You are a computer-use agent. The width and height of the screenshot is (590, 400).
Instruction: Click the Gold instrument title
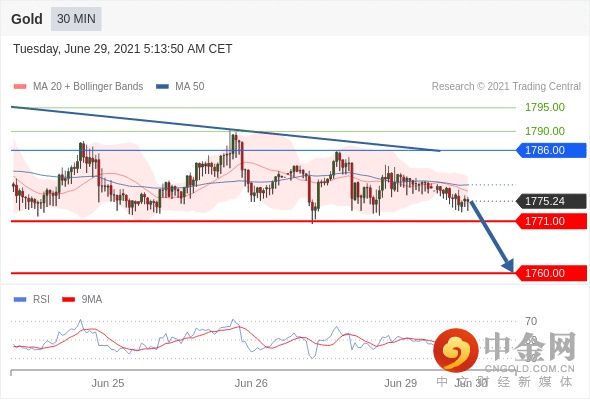point(27,19)
